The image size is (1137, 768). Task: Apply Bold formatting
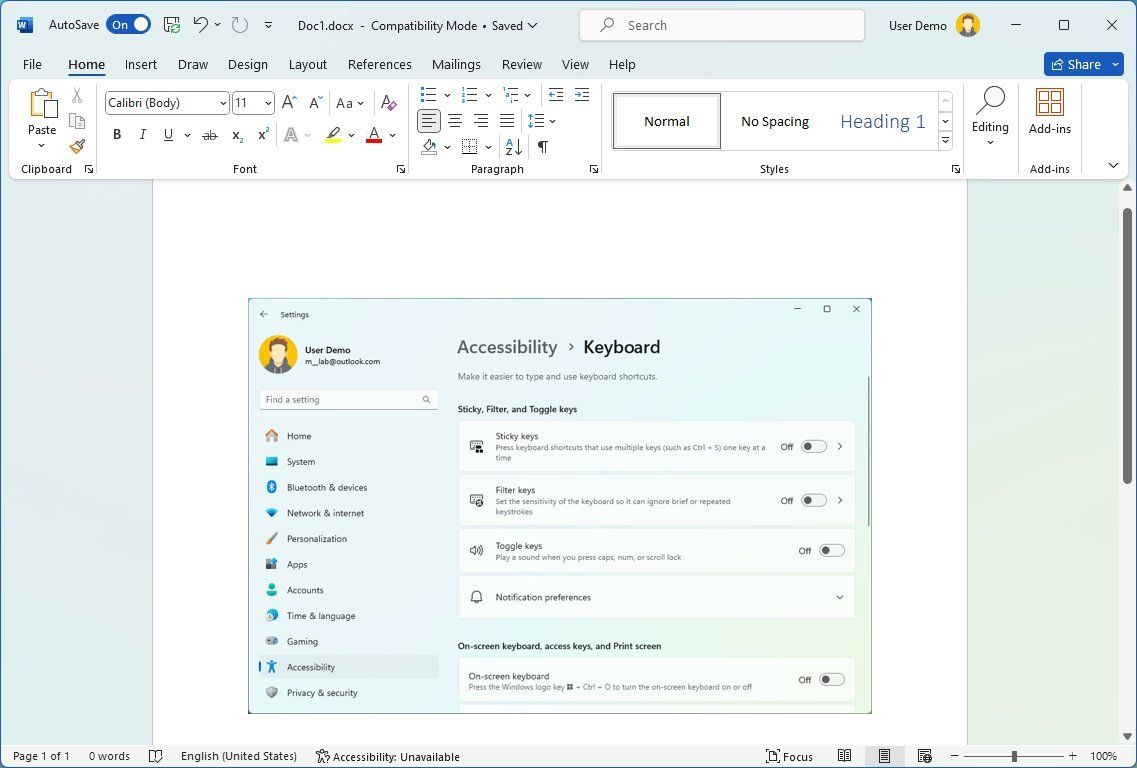pyautogui.click(x=117, y=135)
